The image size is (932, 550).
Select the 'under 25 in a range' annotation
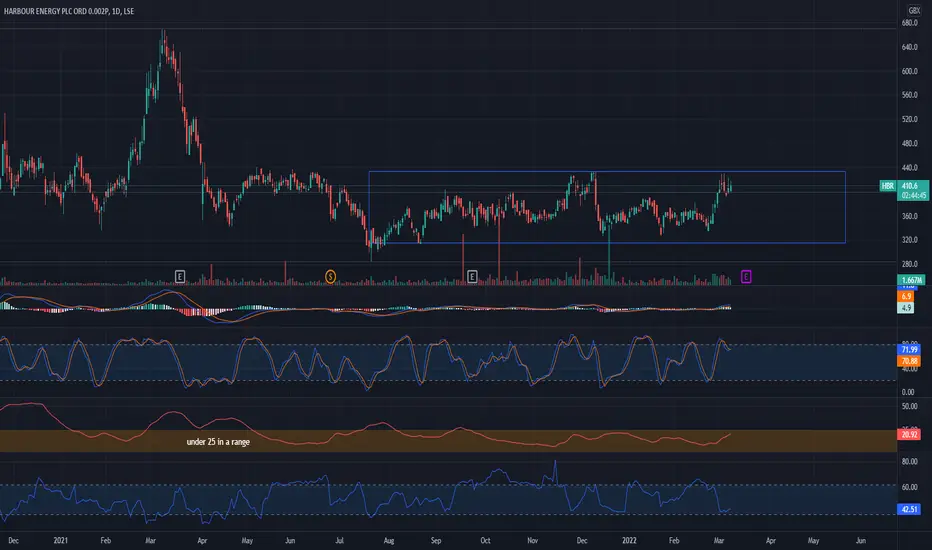tap(218, 442)
